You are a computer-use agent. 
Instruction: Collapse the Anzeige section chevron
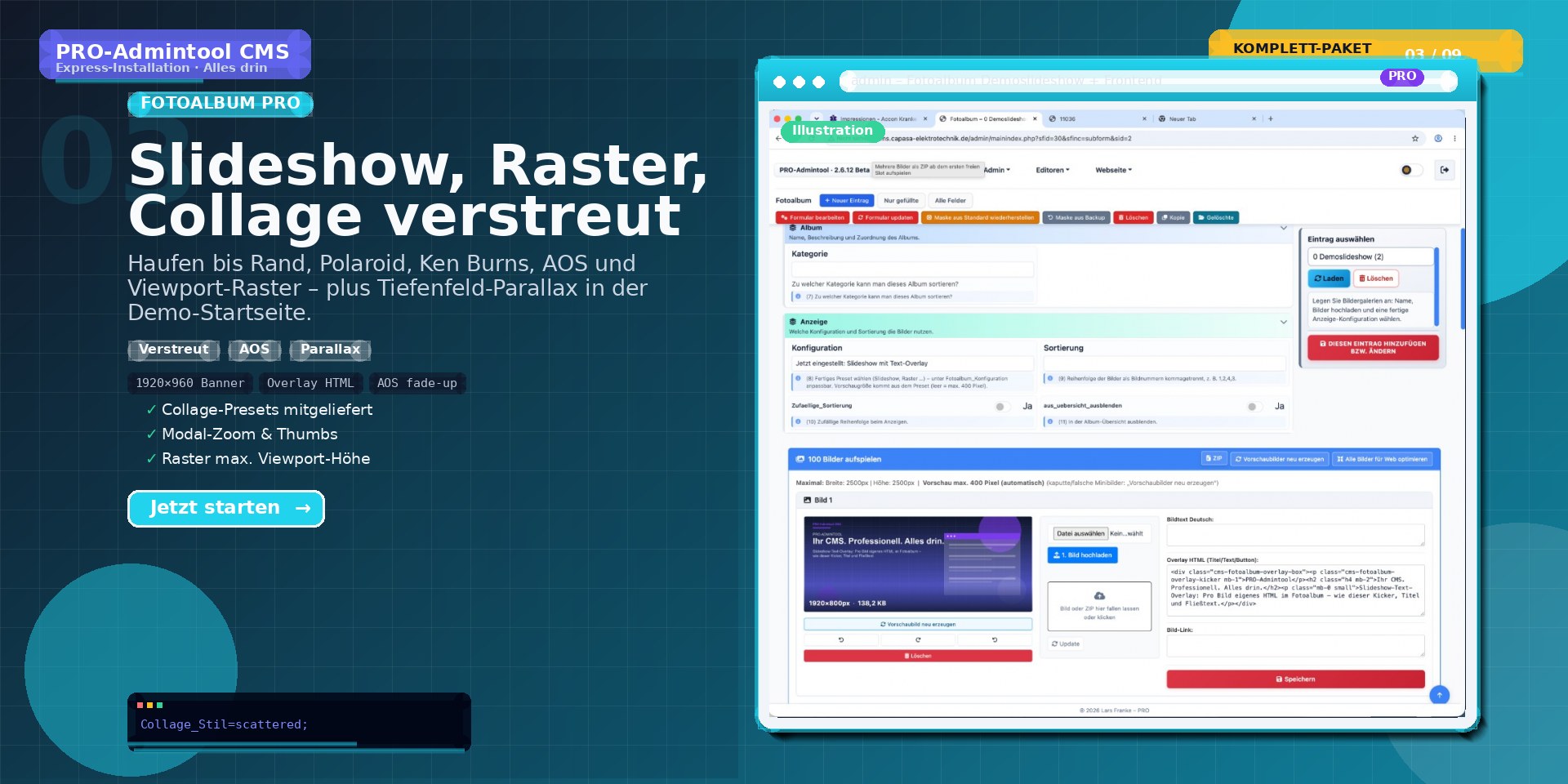point(1284,322)
